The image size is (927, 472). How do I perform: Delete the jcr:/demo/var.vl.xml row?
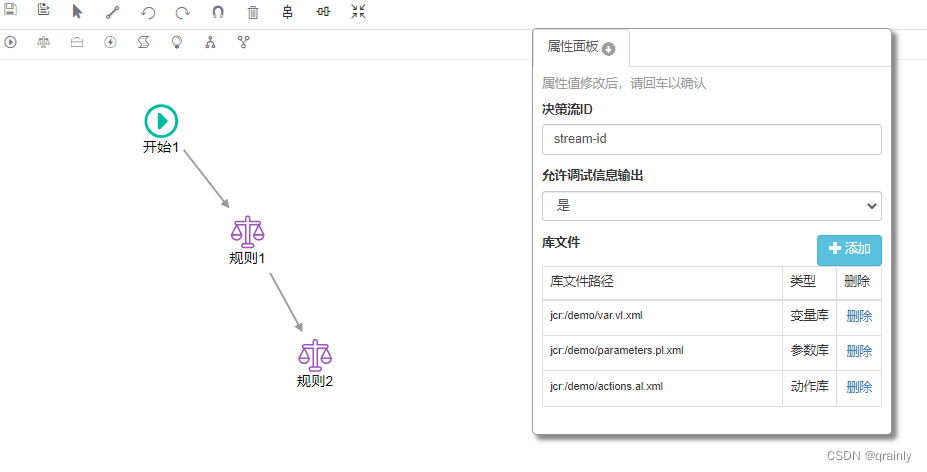pyautogui.click(x=859, y=316)
